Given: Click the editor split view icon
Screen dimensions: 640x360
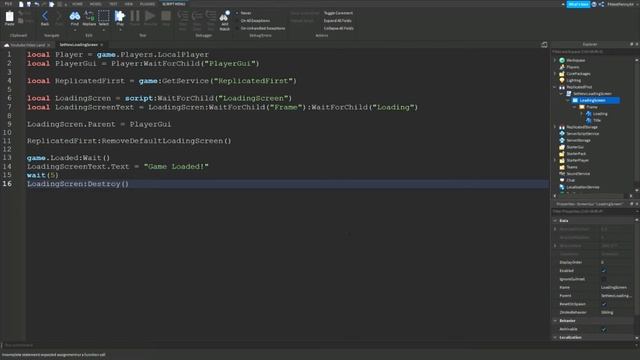Looking at the screenshot, I should (x=544, y=44).
